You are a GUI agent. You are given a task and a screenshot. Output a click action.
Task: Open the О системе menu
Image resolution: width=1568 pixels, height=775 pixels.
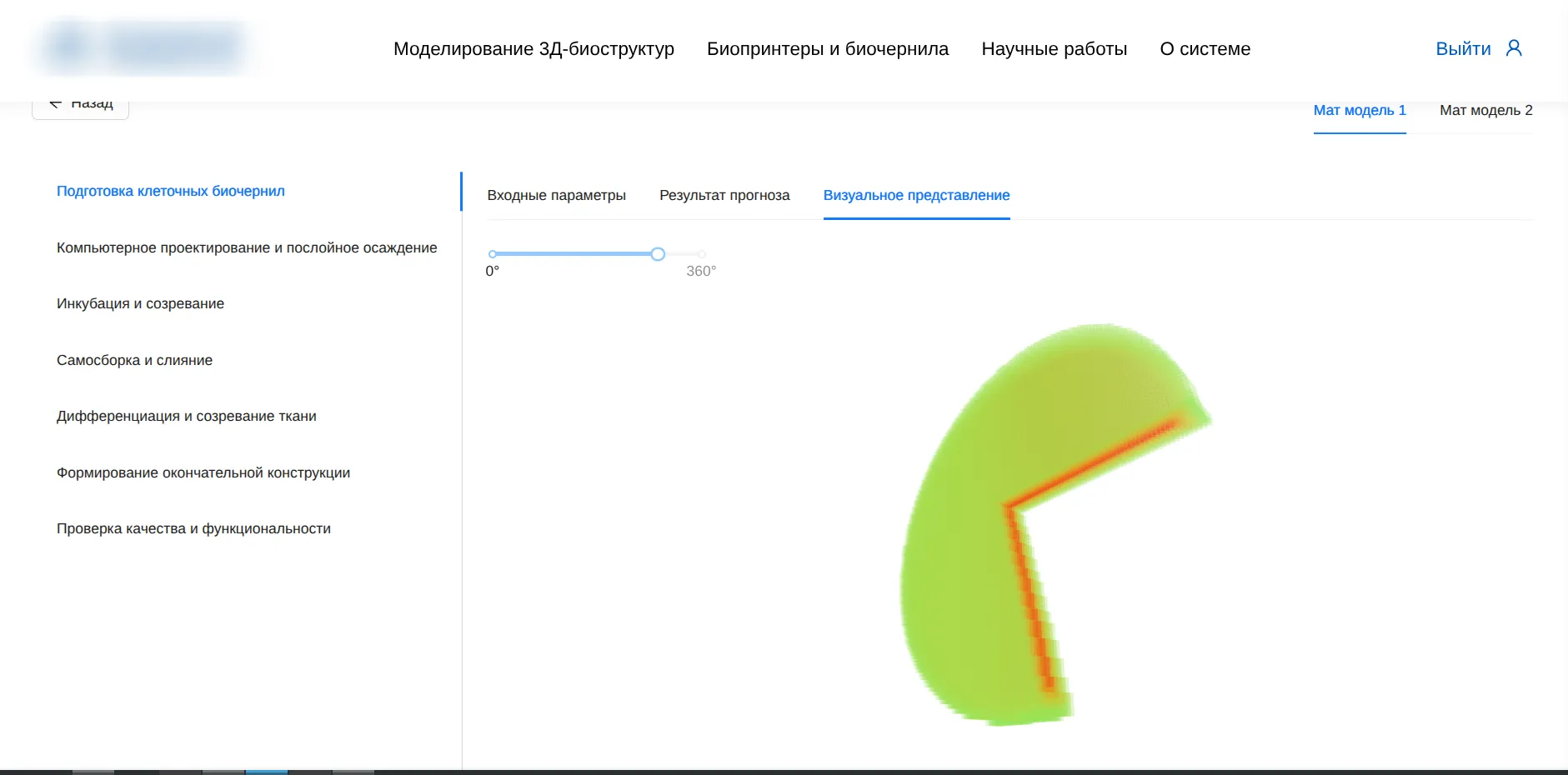[x=1204, y=48]
